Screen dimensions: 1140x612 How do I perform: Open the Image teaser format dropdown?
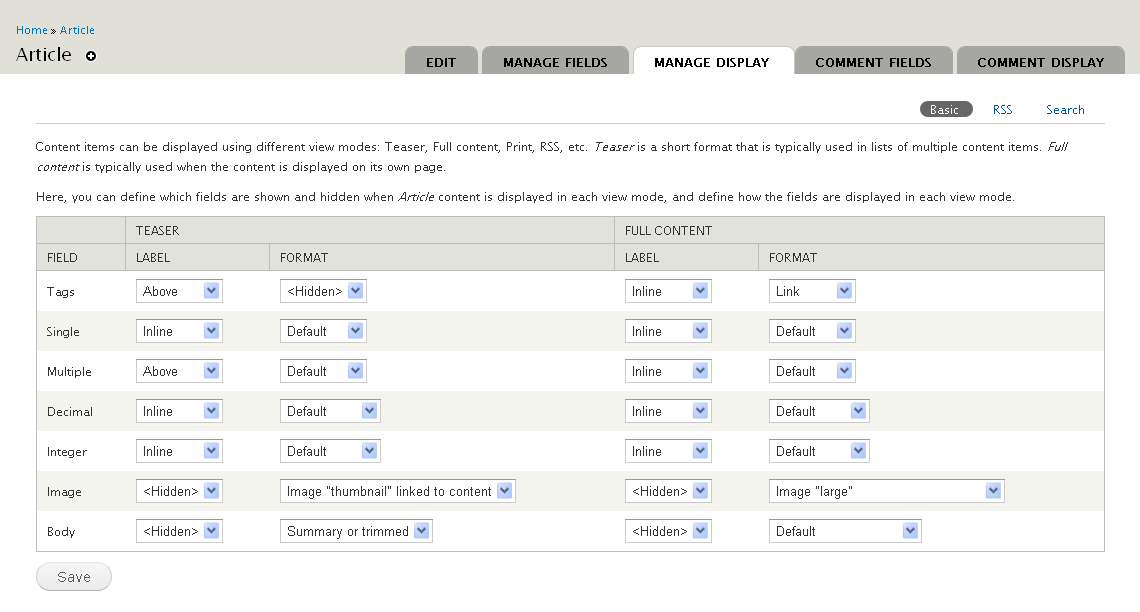pyautogui.click(x=397, y=490)
